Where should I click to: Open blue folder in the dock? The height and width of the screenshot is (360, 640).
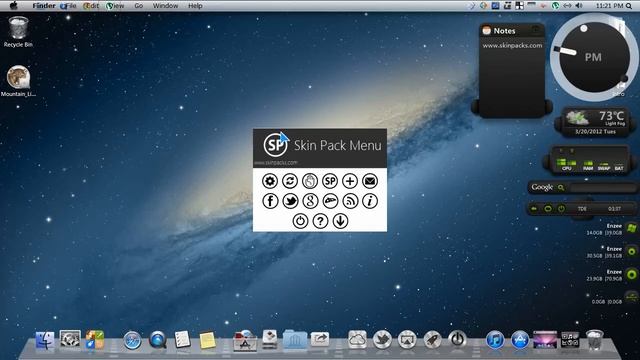(294, 340)
